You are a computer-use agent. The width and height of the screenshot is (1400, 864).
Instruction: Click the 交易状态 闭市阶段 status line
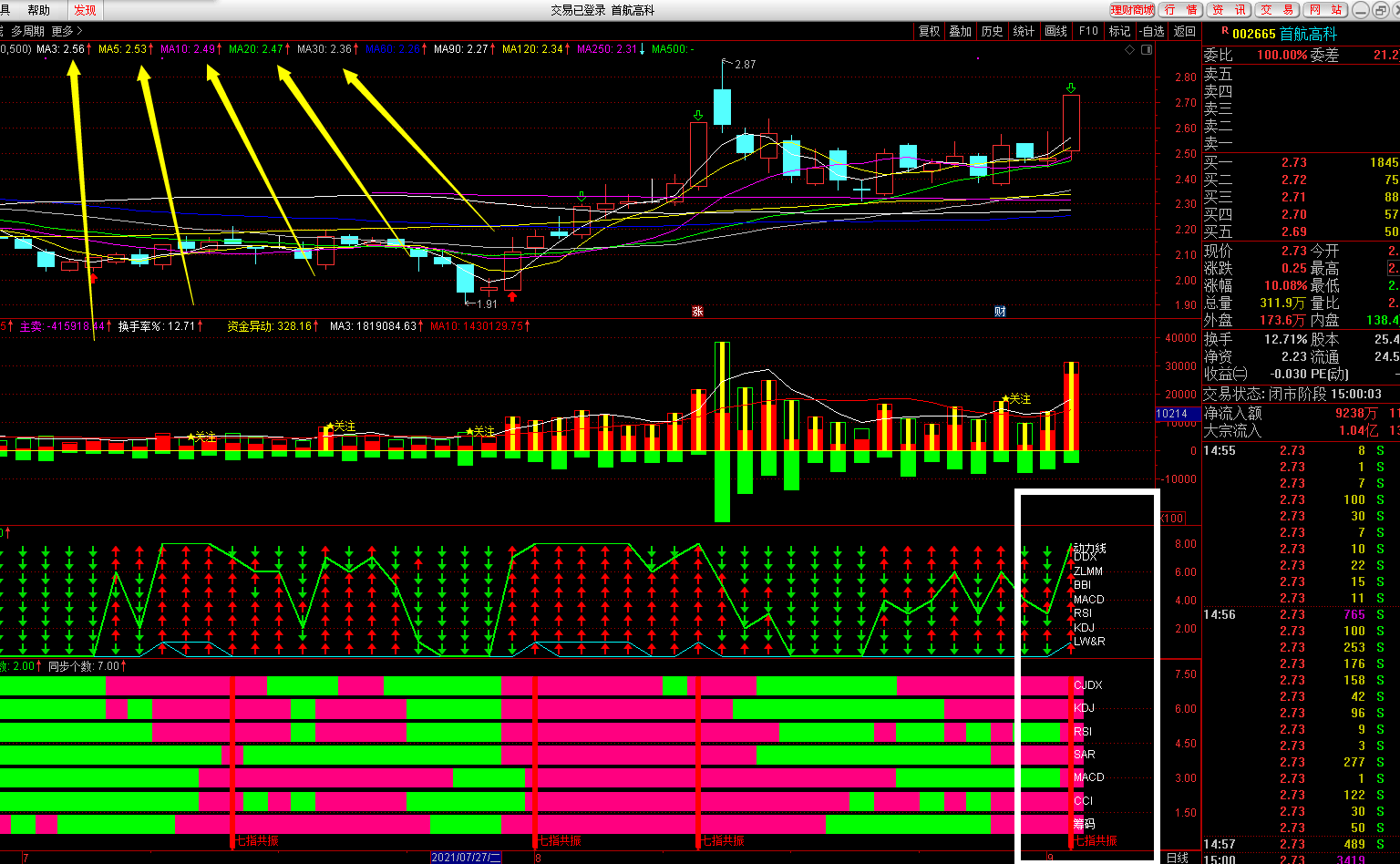(1292, 394)
